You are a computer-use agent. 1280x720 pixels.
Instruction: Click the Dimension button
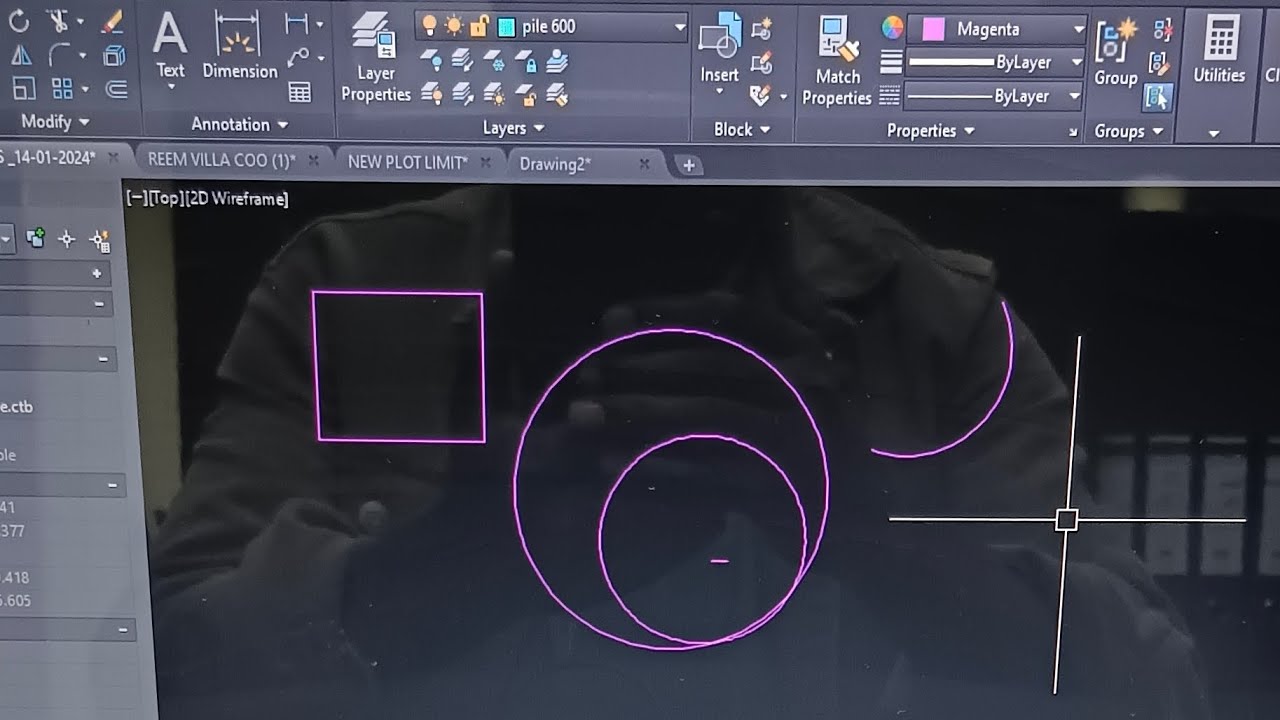click(x=240, y=47)
